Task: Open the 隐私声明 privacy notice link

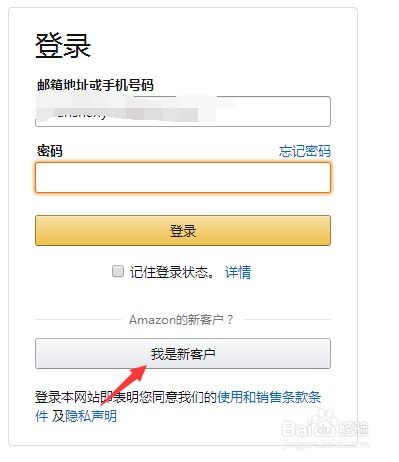Action: tap(91, 416)
